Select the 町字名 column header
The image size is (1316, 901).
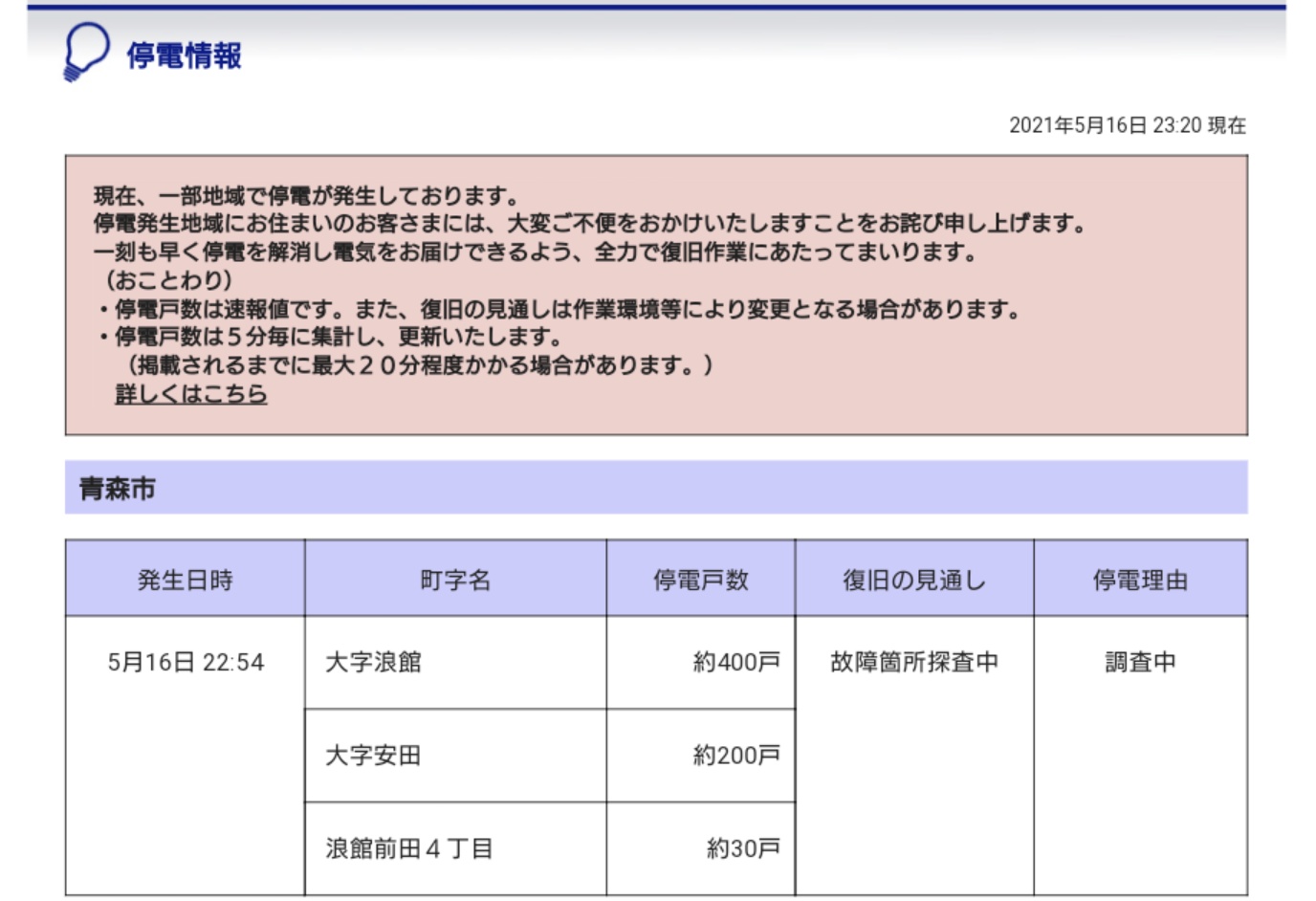pos(454,577)
